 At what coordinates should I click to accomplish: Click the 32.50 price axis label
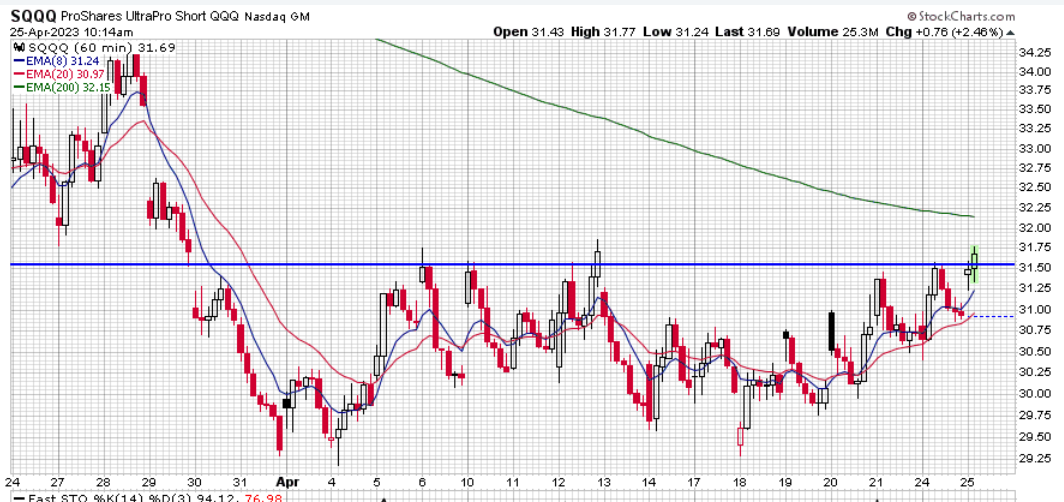tap(1033, 187)
